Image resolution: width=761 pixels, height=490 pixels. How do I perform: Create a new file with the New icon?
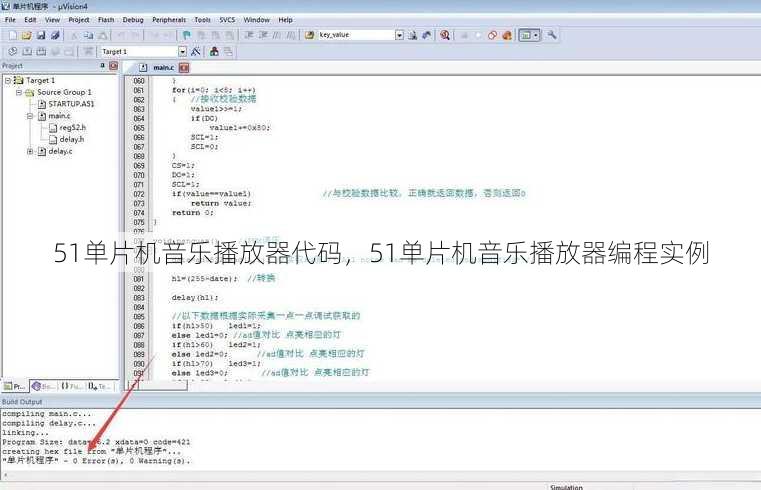pyautogui.click(x=13, y=35)
